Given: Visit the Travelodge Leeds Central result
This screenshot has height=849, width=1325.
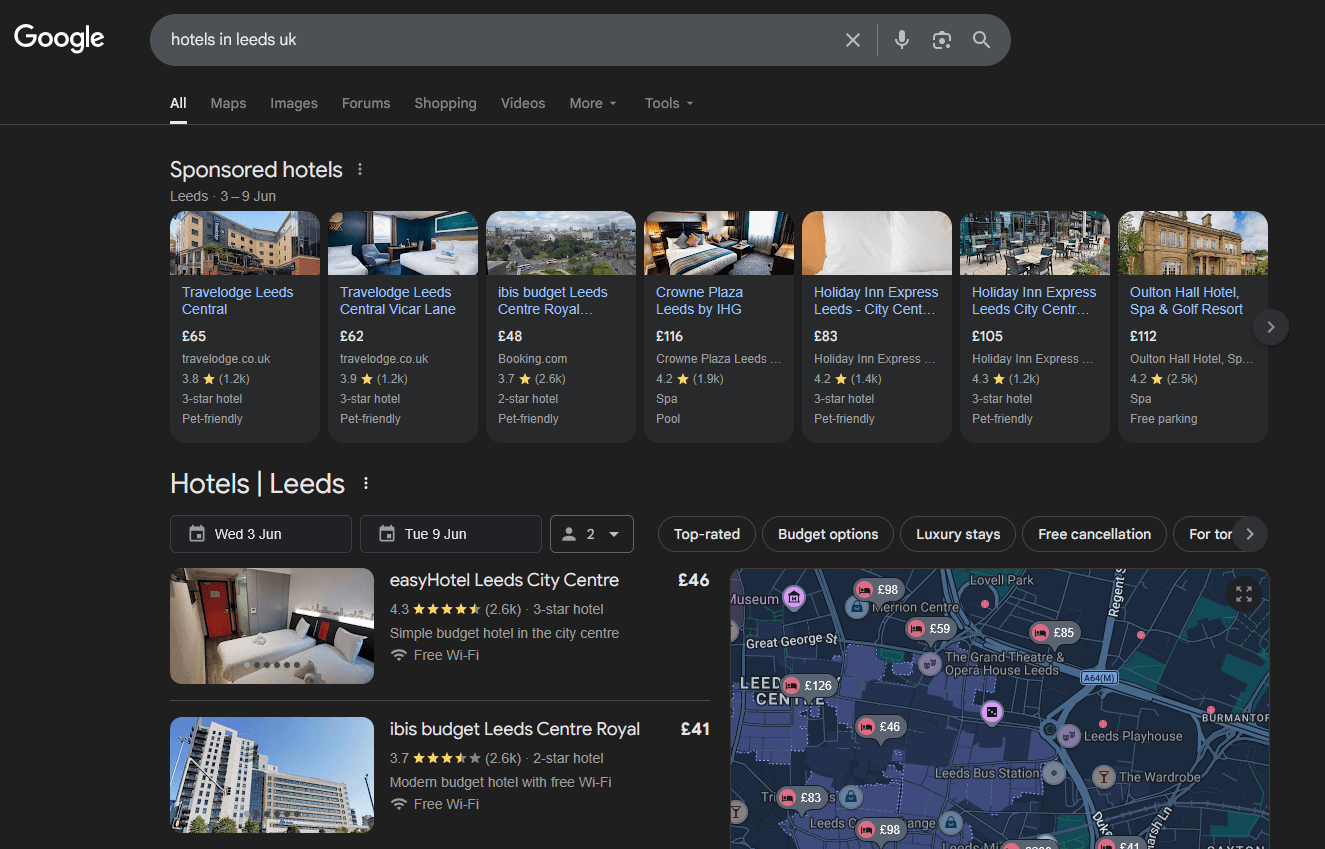Looking at the screenshot, I should pyautogui.click(x=237, y=300).
